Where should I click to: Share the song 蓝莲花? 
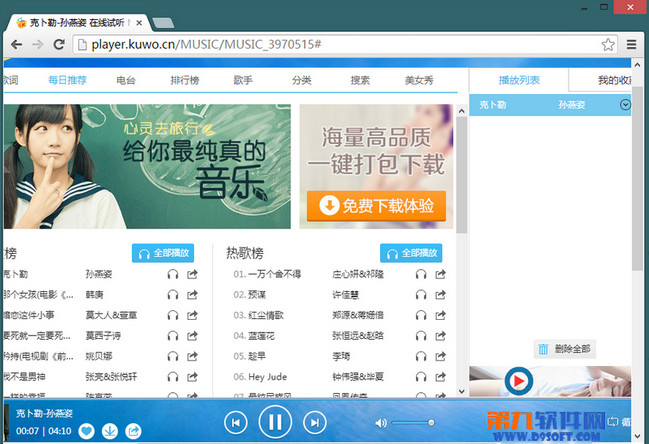[441, 335]
